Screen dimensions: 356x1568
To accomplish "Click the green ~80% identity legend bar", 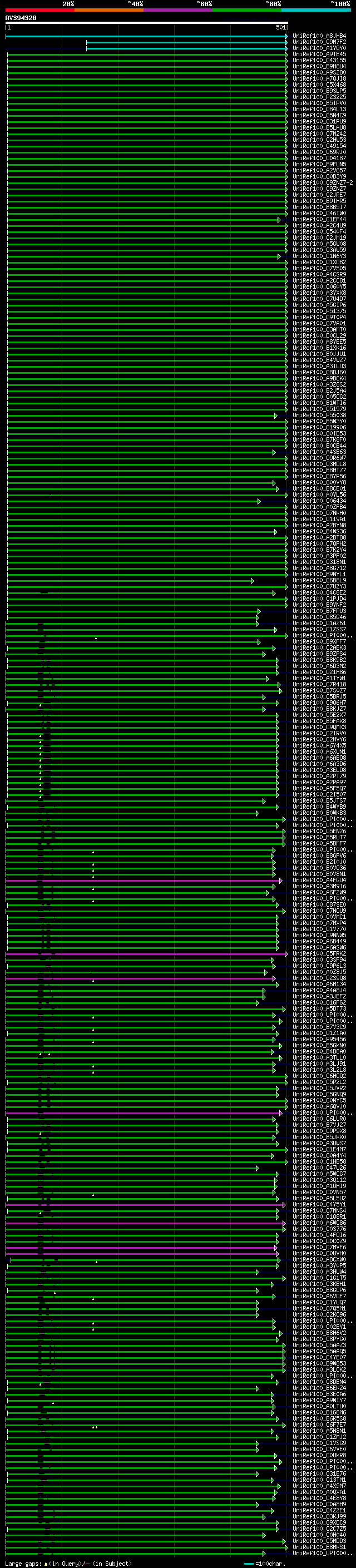I will [247, 11].
